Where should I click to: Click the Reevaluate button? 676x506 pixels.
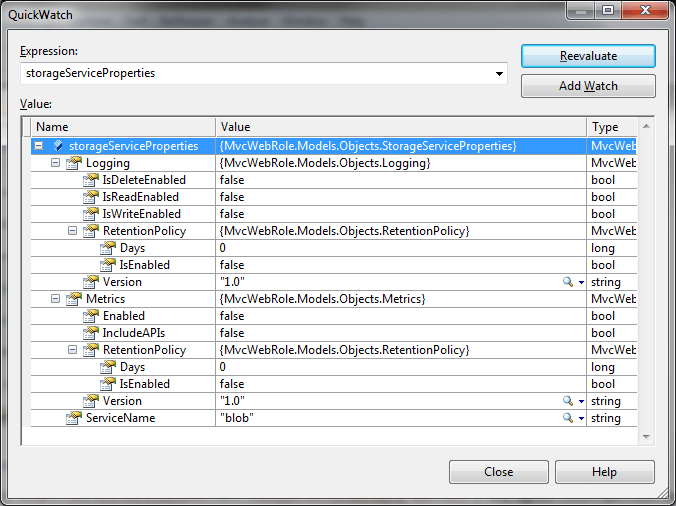(588, 56)
